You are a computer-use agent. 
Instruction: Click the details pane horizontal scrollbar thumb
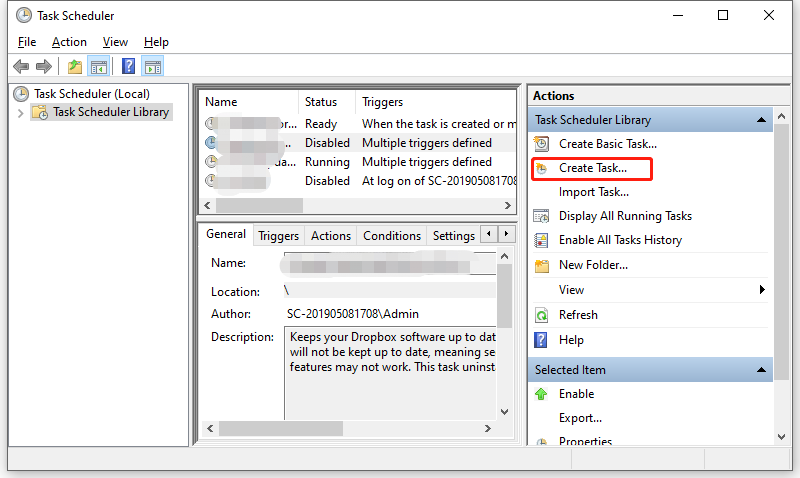point(281,429)
